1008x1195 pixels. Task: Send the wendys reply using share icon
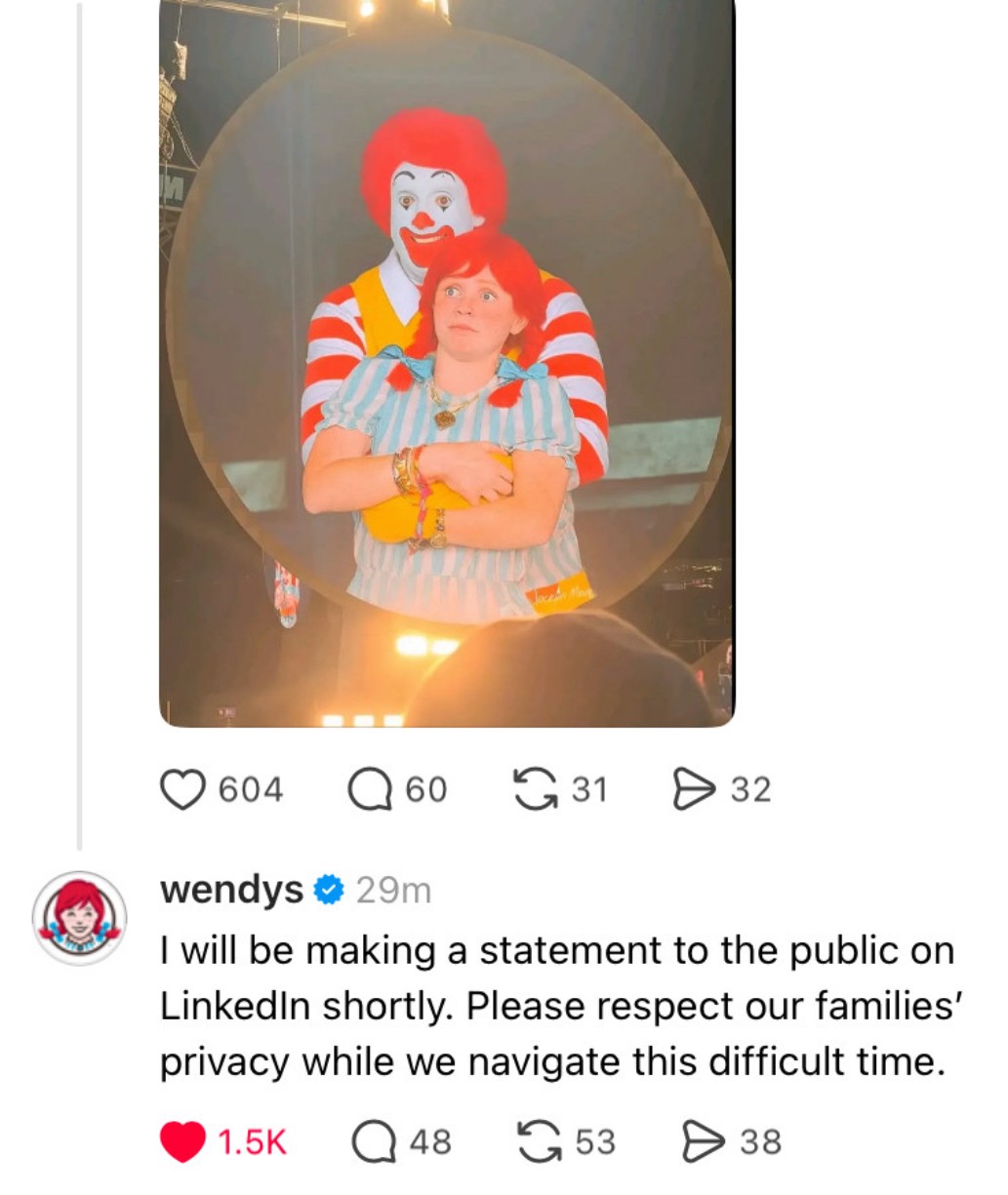[703, 1142]
